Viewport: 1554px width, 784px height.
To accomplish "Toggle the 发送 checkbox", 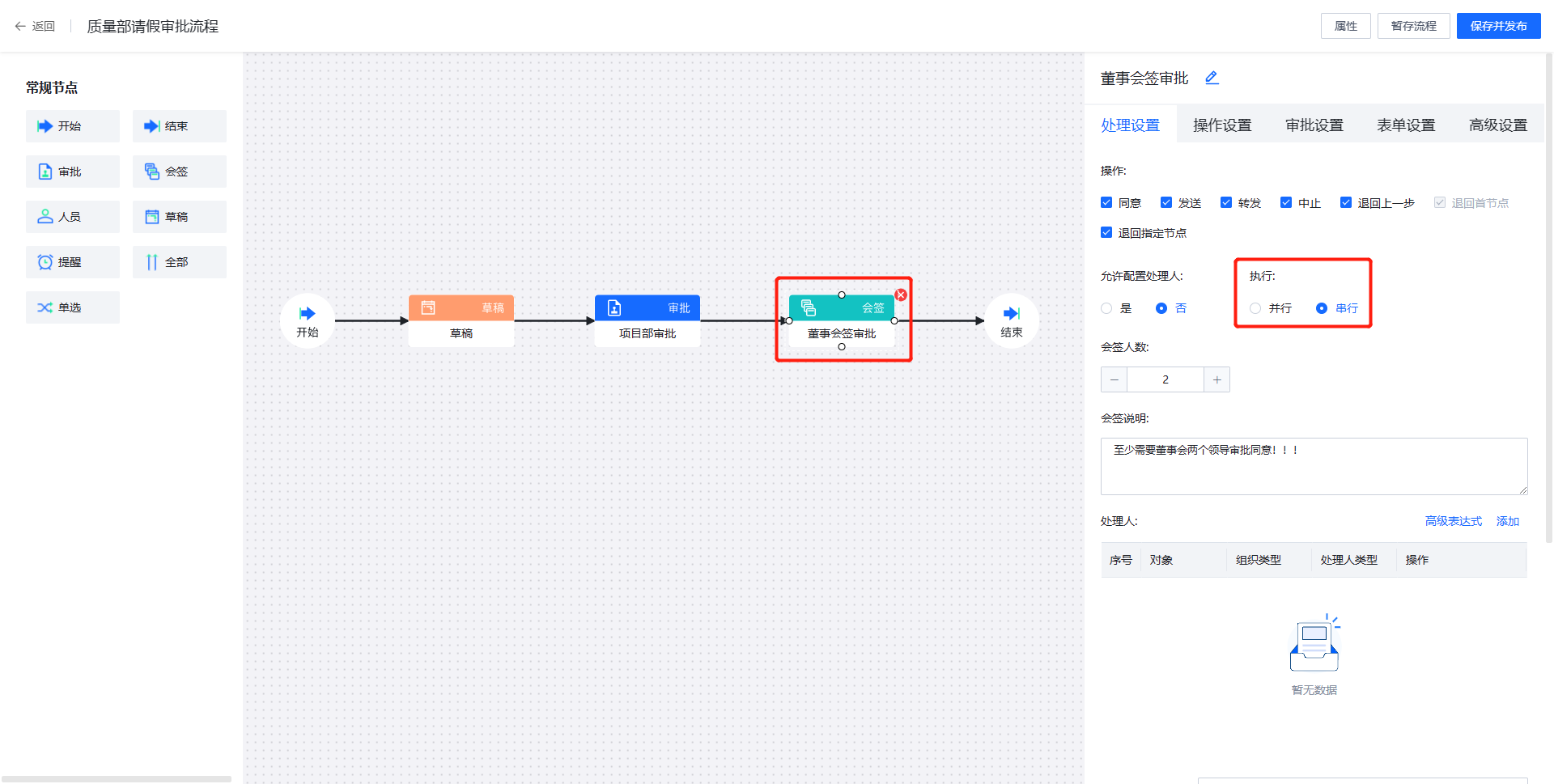I will pos(1166,202).
